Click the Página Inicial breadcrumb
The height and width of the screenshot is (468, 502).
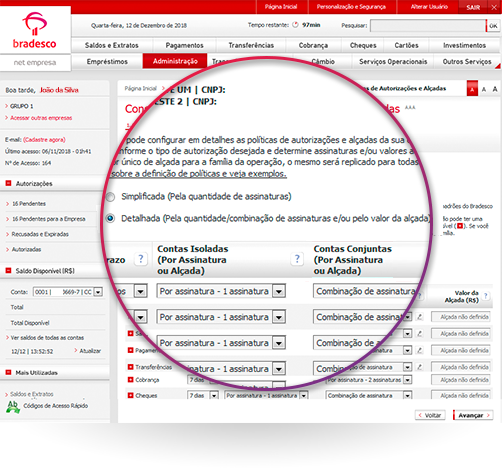point(140,88)
